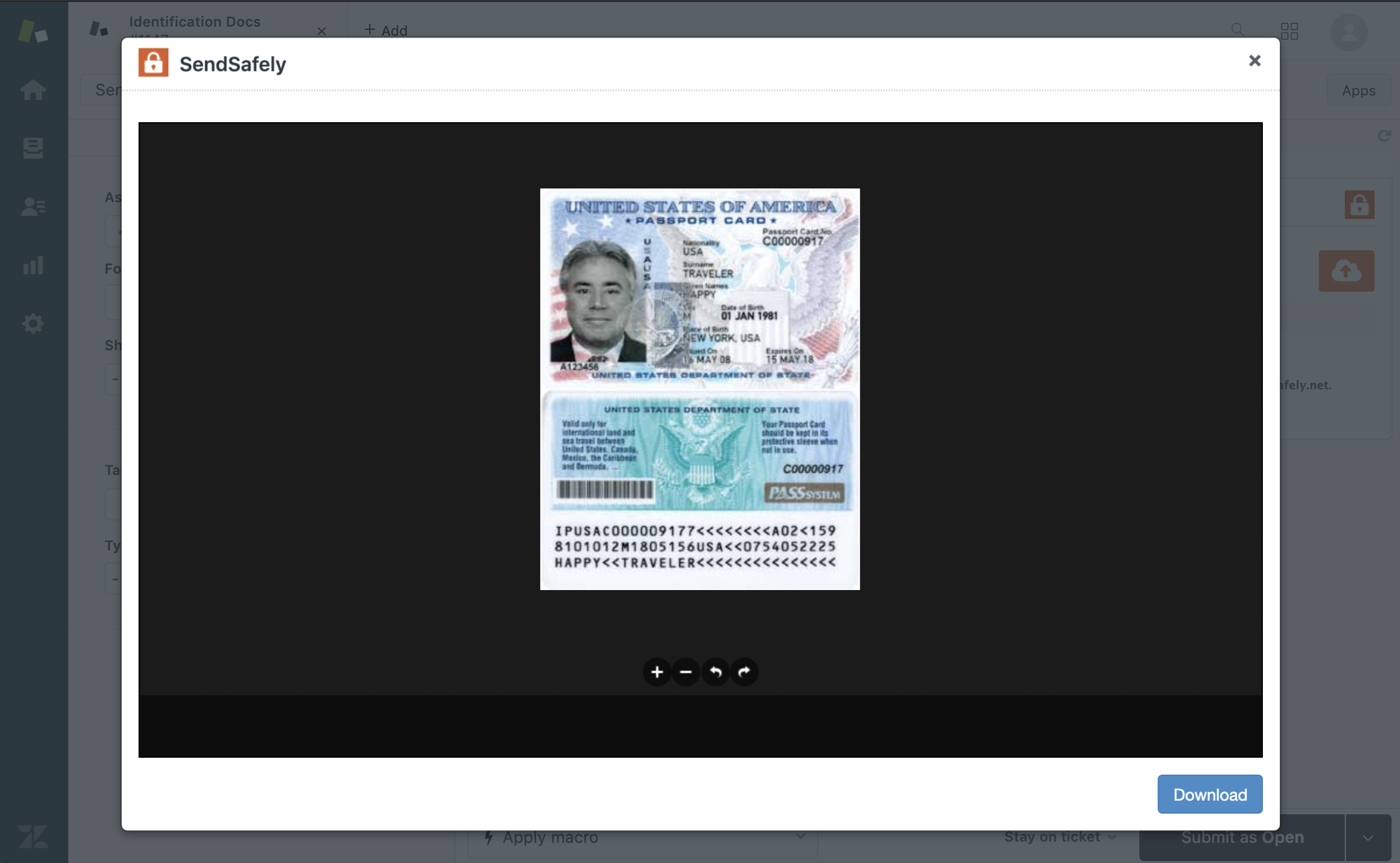
Task: Click the Apps button top right
Action: click(1358, 89)
